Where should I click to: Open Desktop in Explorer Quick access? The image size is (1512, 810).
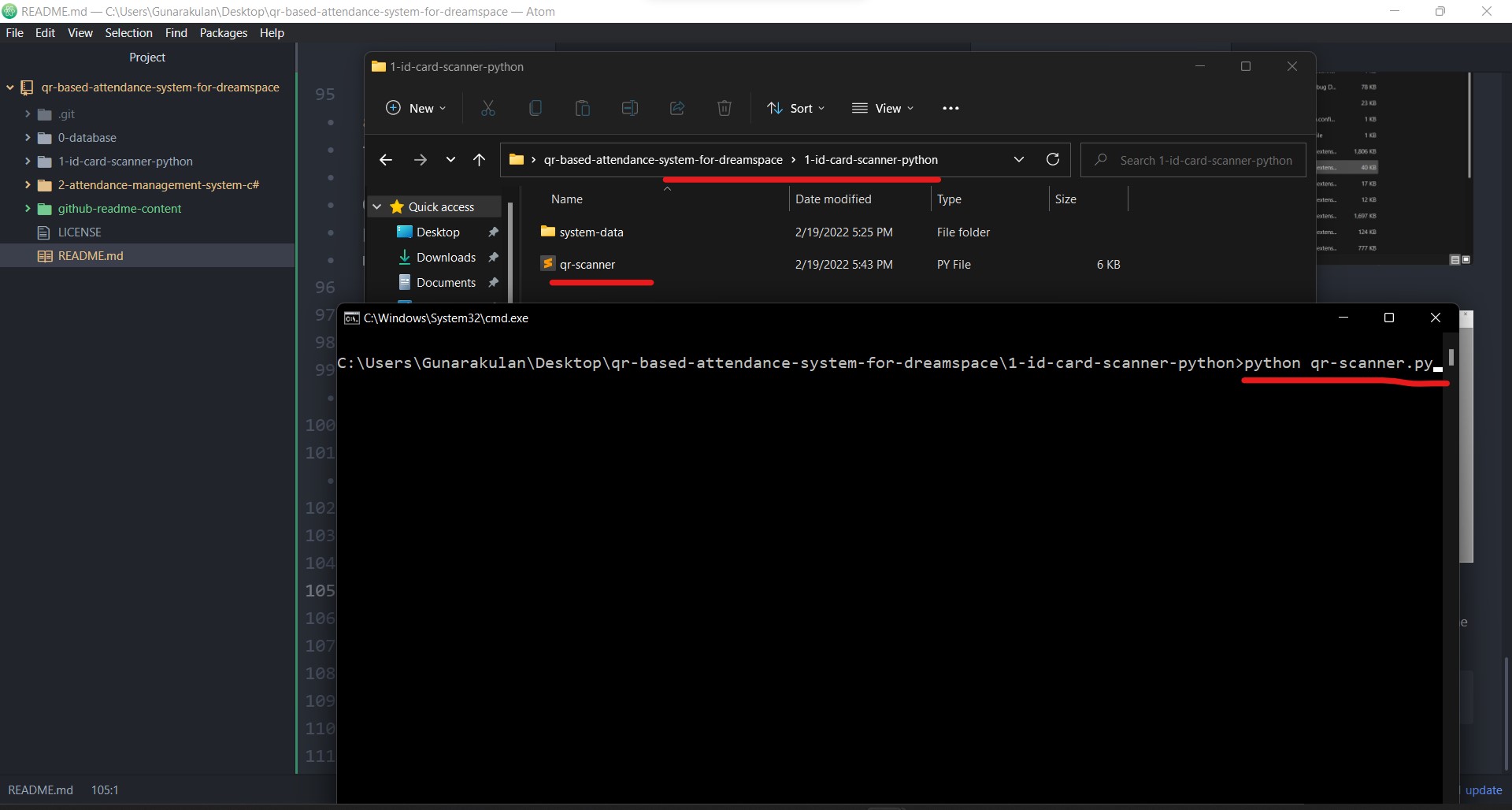click(x=438, y=232)
